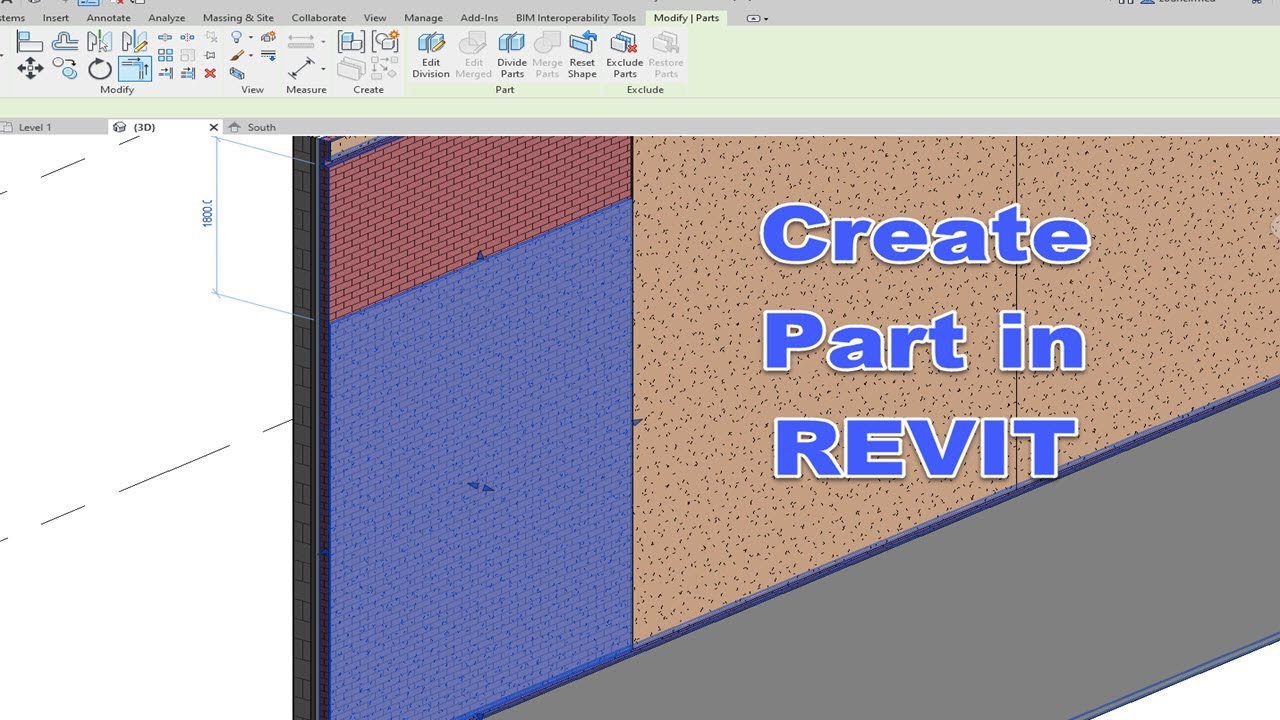Viewport: 1280px width, 720px height.
Task: Open the Manage ribbon tab
Action: (423, 18)
